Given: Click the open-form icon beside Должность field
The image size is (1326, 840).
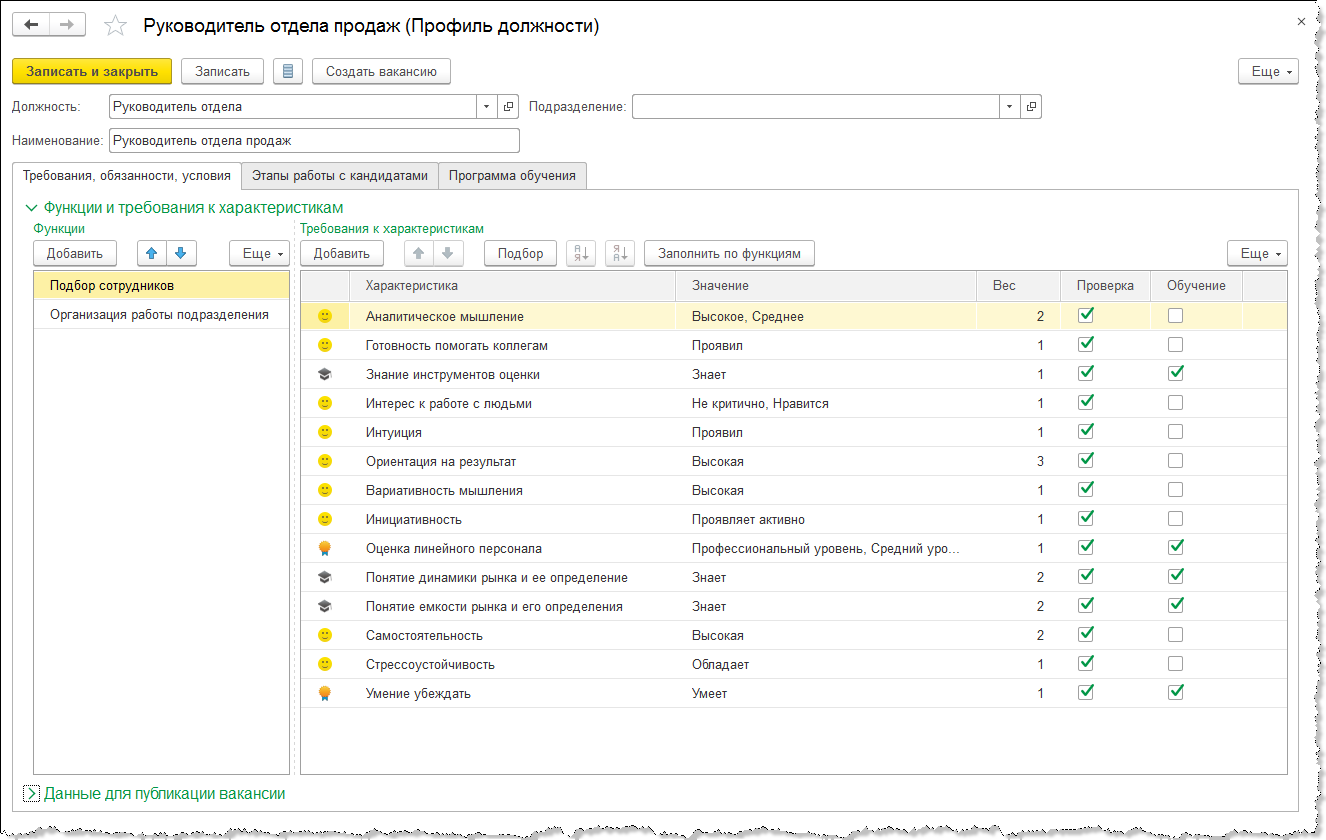Looking at the screenshot, I should [509, 106].
